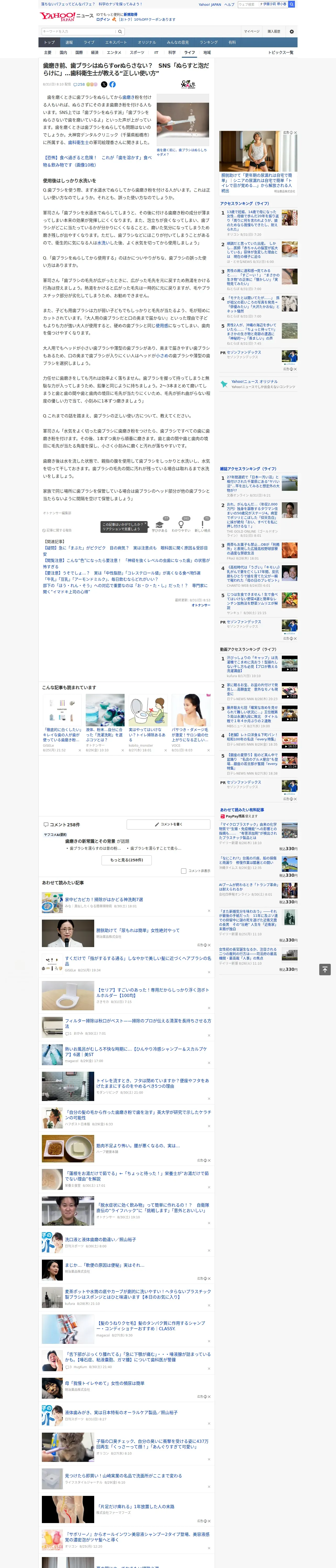Open パサつき・ダメージ毛 card thumbnail
Image resolution: width=336 pixels, height=1568 pixels.
point(190,710)
